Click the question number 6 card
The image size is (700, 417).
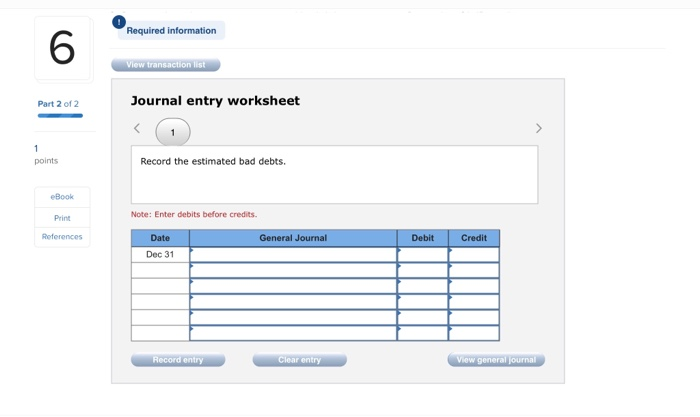[x=62, y=48]
